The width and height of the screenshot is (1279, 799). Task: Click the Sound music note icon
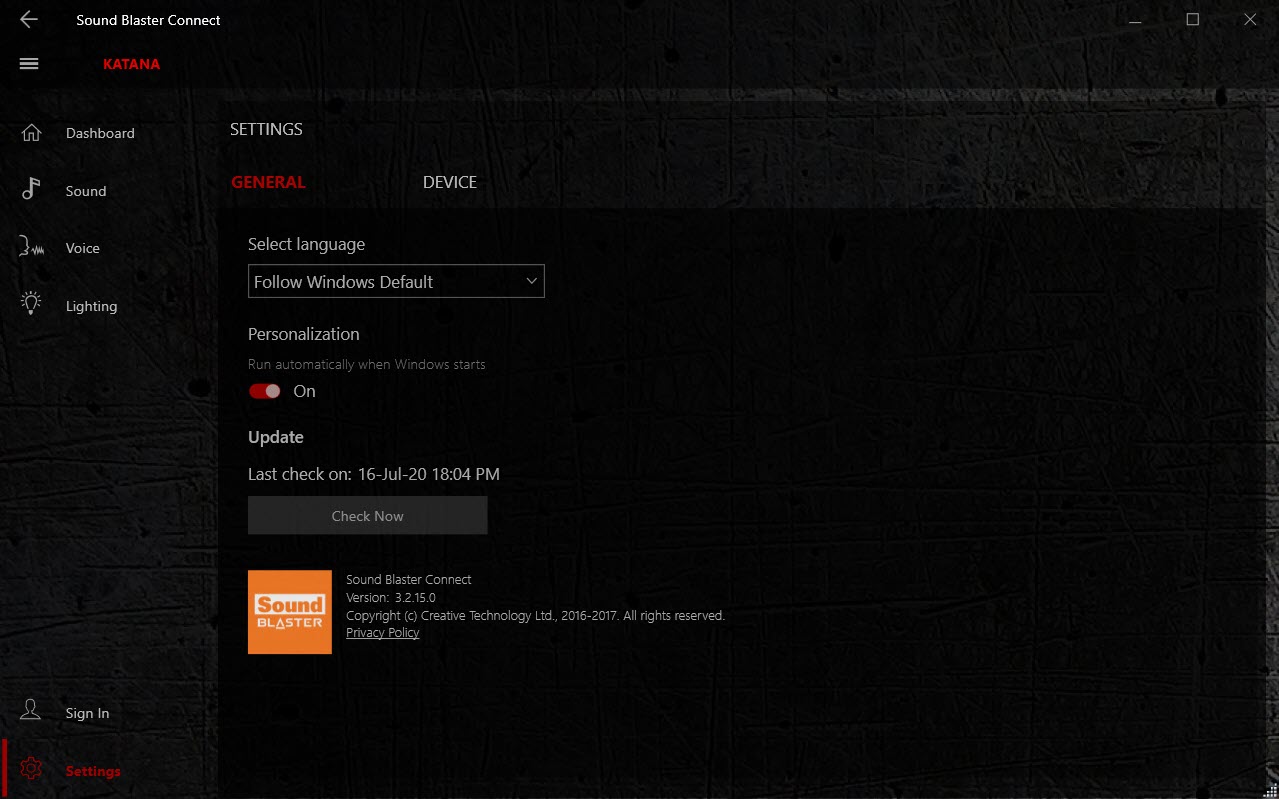pos(31,190)
